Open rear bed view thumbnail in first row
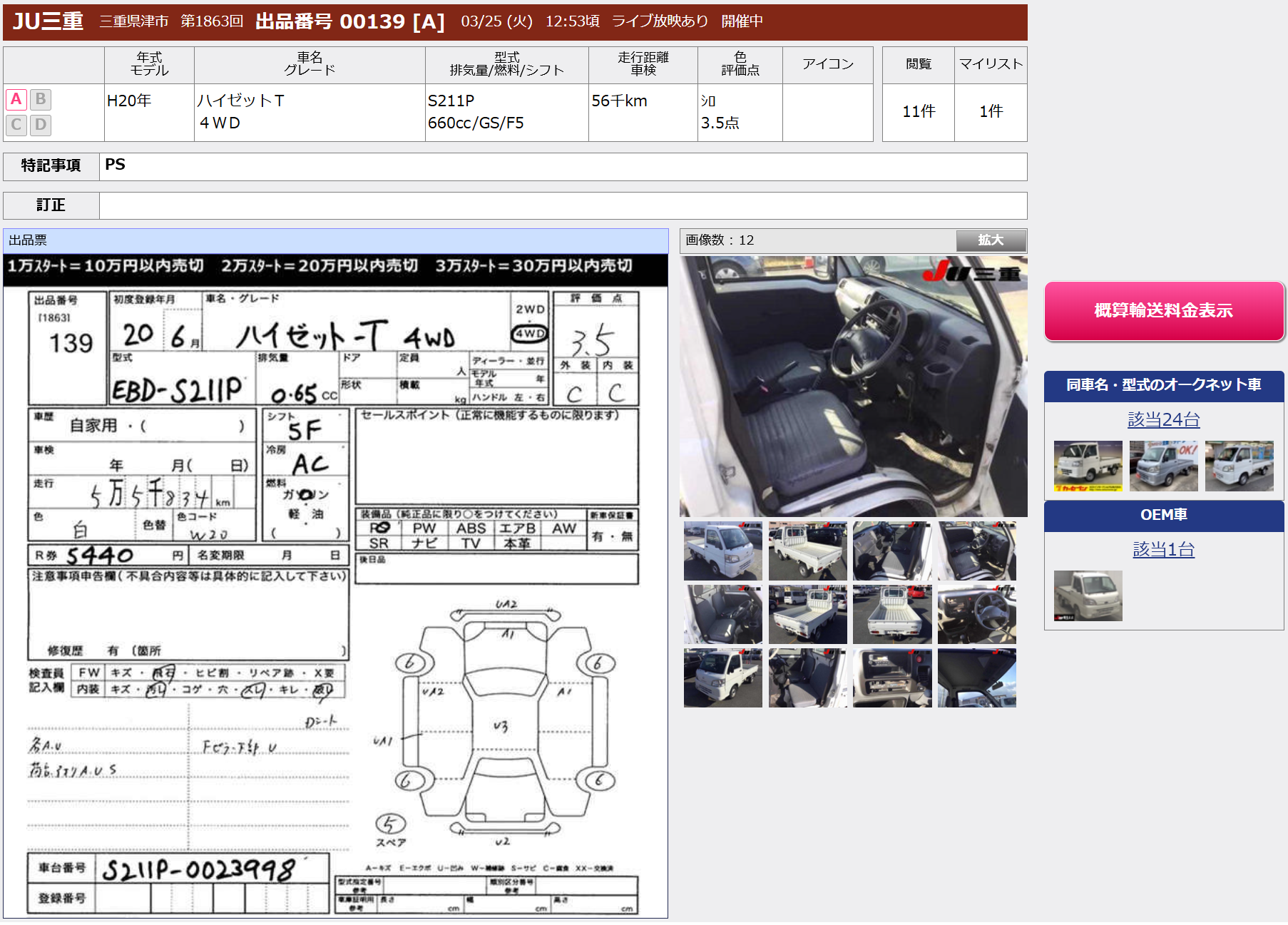Screen dimensions: 1288x925 coord(807,551)
